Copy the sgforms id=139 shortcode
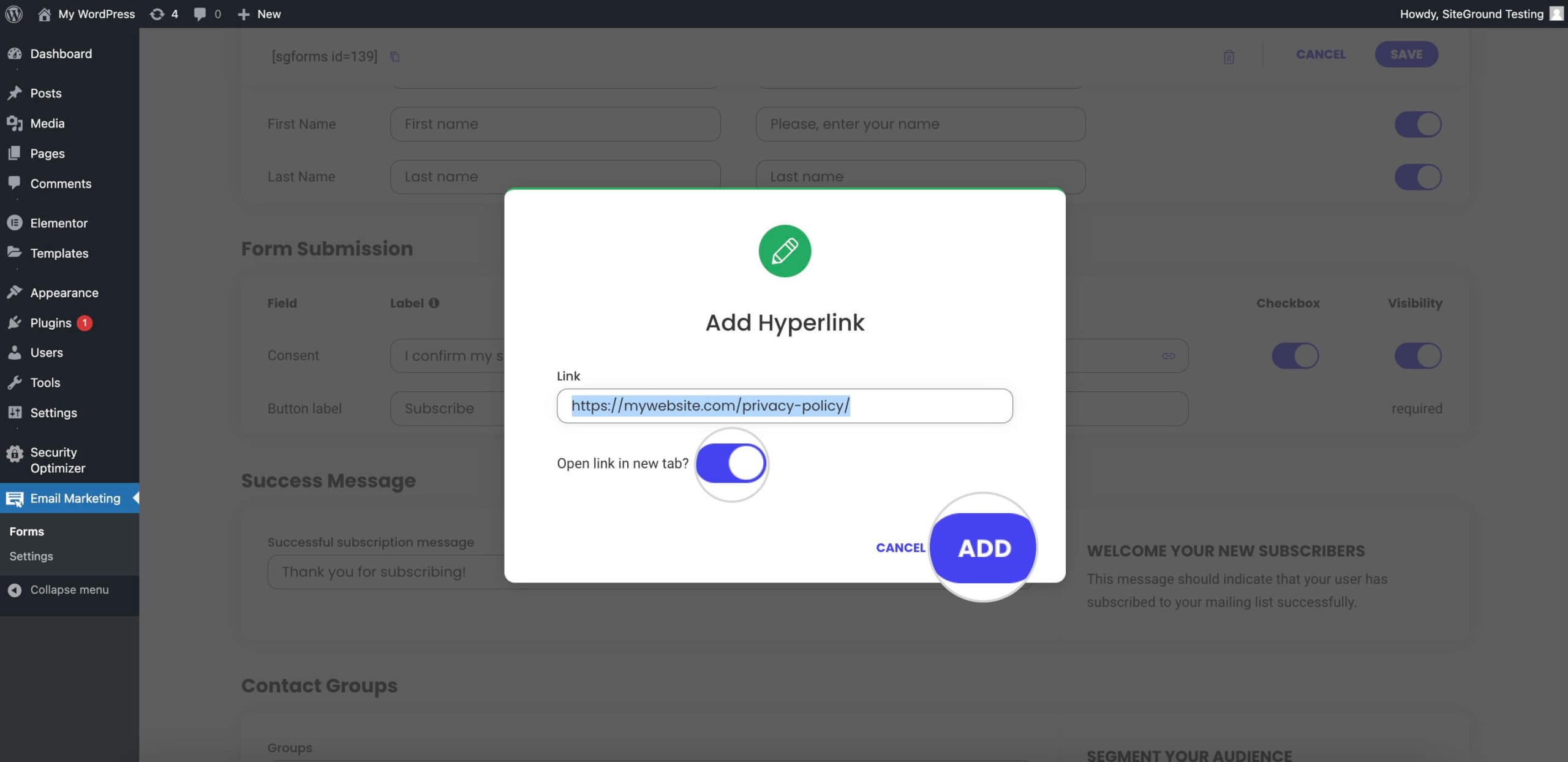The image size is (1568, 762). (395, 56)
